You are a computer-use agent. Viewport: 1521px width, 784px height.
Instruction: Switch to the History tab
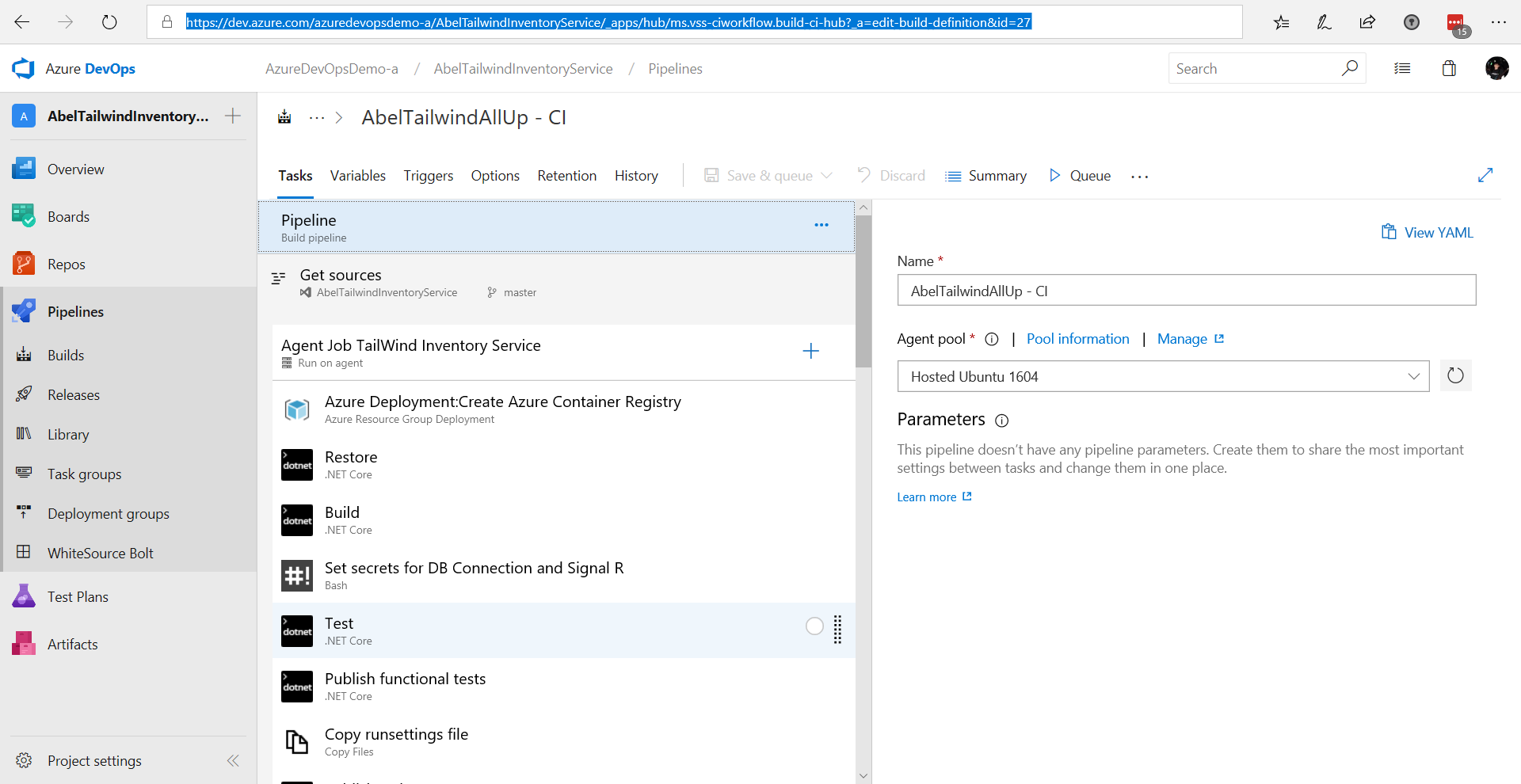[636, 176]
